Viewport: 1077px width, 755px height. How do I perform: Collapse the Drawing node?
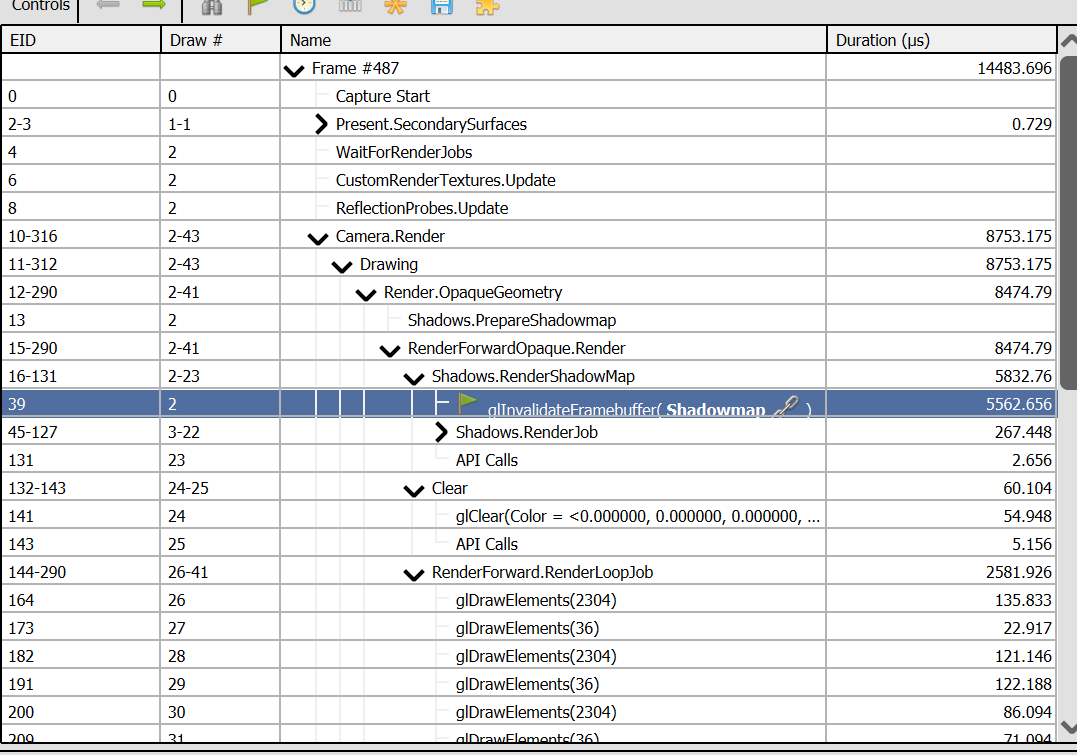tap(342, 267)
